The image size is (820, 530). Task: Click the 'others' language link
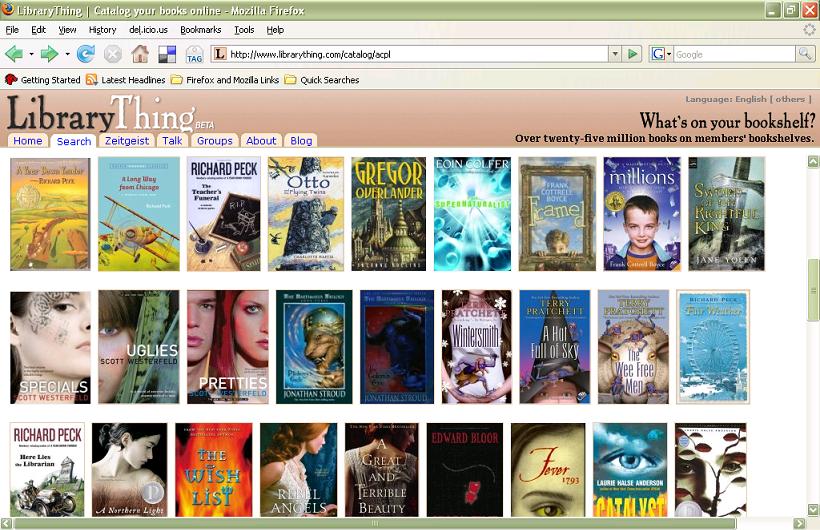[x=790, y=99]
